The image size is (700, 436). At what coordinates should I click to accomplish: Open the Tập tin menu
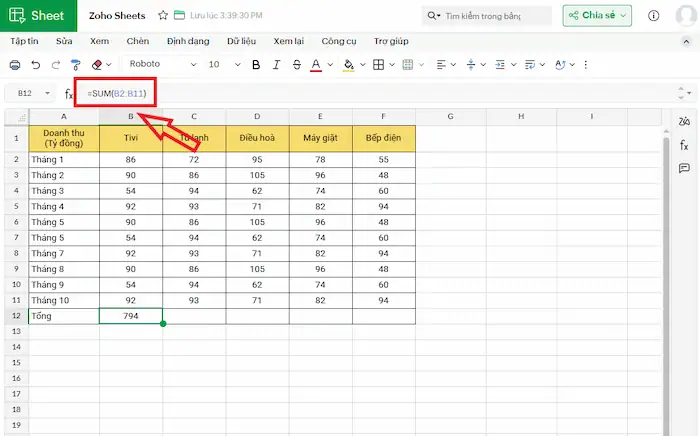pos(24,41)
